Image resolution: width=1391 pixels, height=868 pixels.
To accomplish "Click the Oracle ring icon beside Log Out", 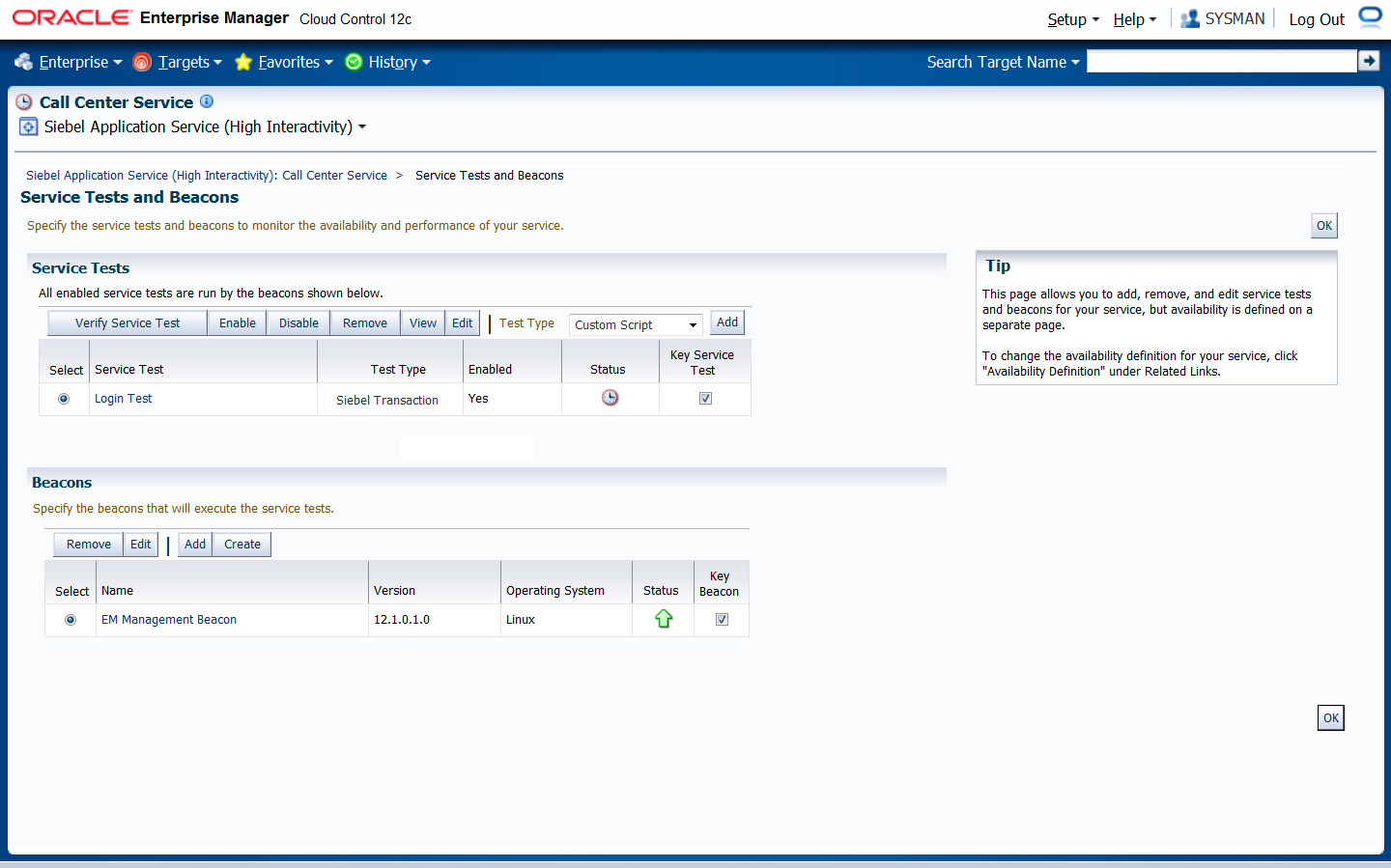I will point(1371,16).
